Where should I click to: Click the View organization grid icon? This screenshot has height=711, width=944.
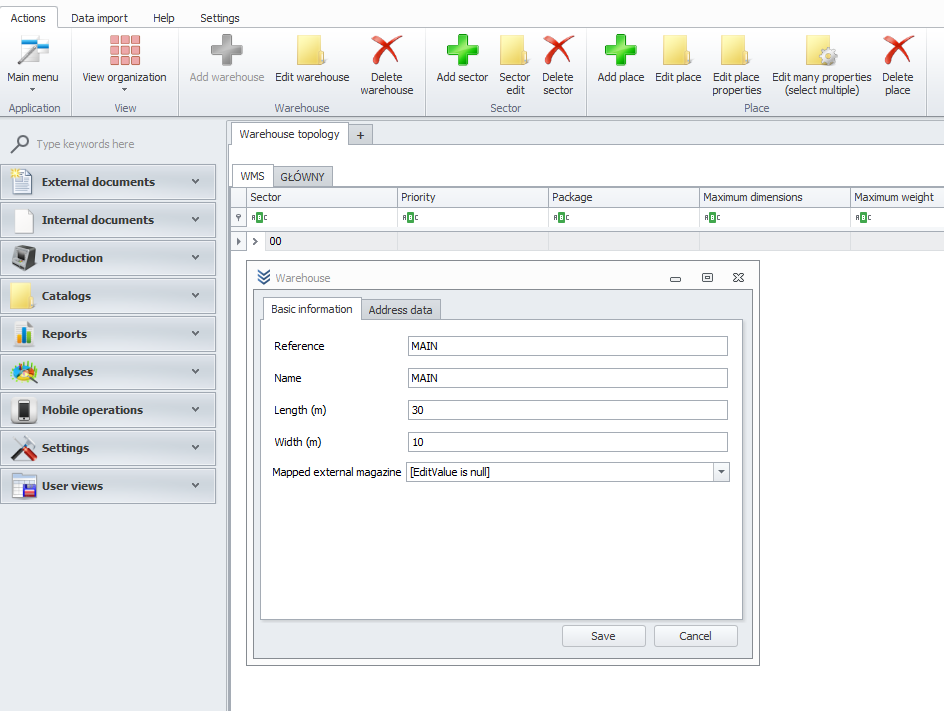125,49
